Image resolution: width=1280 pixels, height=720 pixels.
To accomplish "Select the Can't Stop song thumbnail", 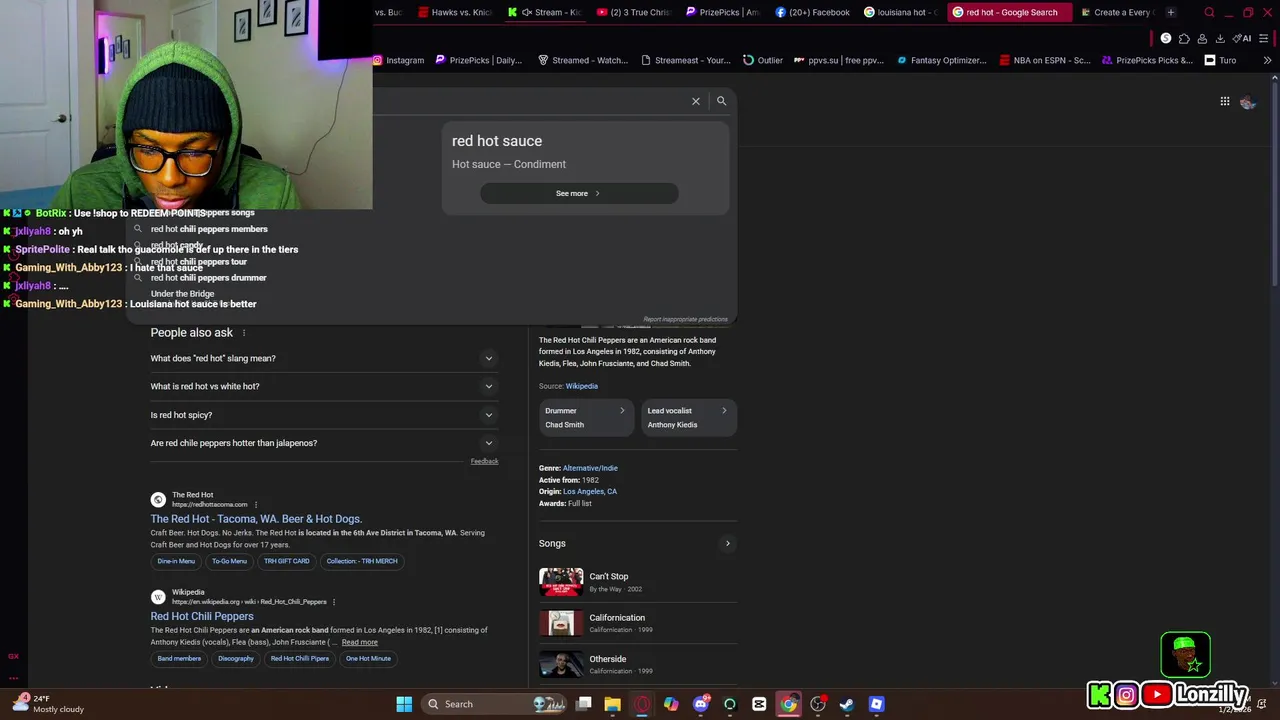I will coord(561,582).
